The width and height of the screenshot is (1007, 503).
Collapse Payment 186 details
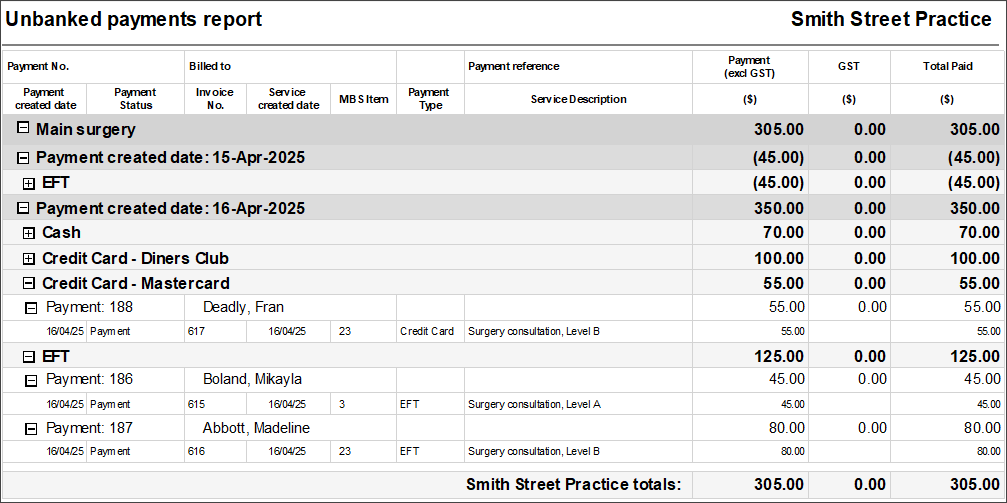pyautogui.click(x=30, y=381)
